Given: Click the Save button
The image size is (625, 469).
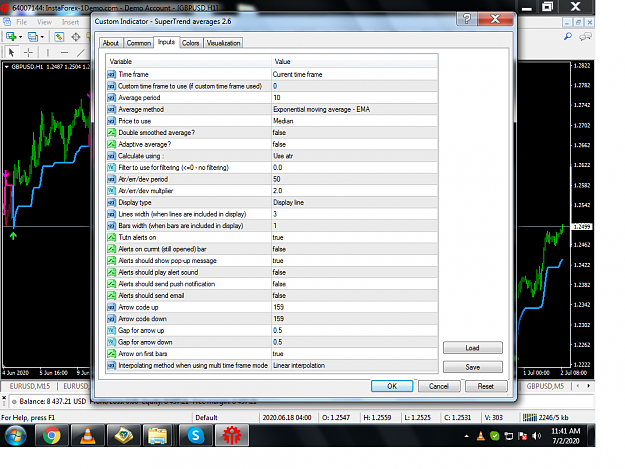Looking at the screenshot, I should (x=473, y=367).
